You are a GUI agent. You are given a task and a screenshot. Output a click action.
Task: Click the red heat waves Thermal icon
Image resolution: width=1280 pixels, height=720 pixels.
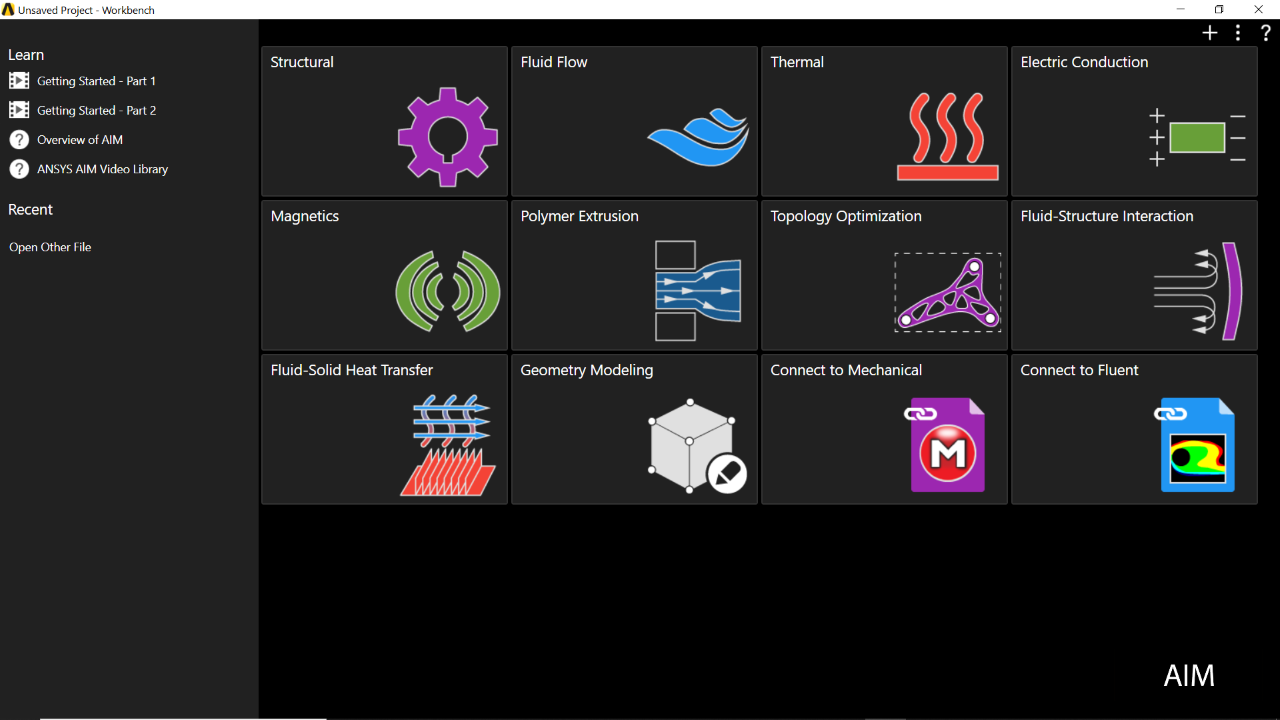948,136
